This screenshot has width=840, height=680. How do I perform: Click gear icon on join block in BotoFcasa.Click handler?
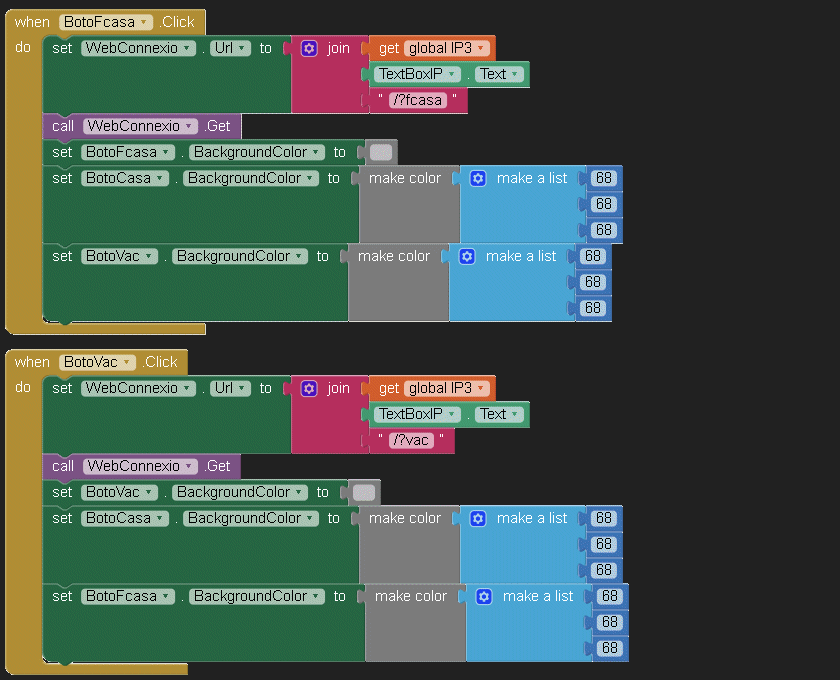[x=309, y=48]
